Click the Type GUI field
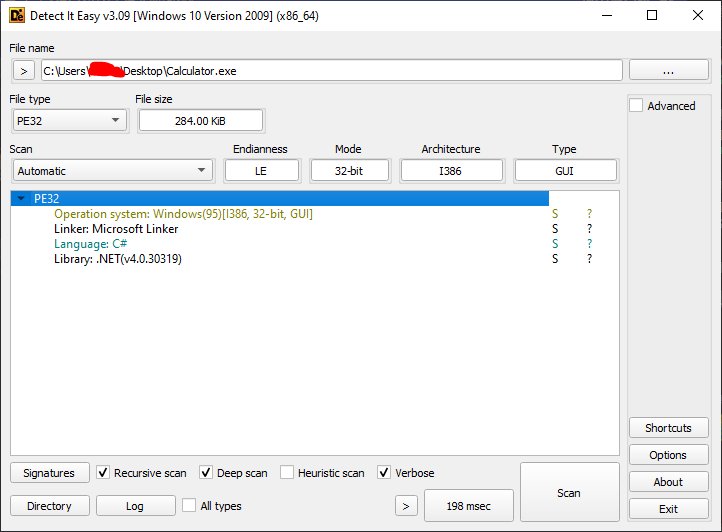The width and height of the screenshot is (722, 532). (x=565, y=171)
